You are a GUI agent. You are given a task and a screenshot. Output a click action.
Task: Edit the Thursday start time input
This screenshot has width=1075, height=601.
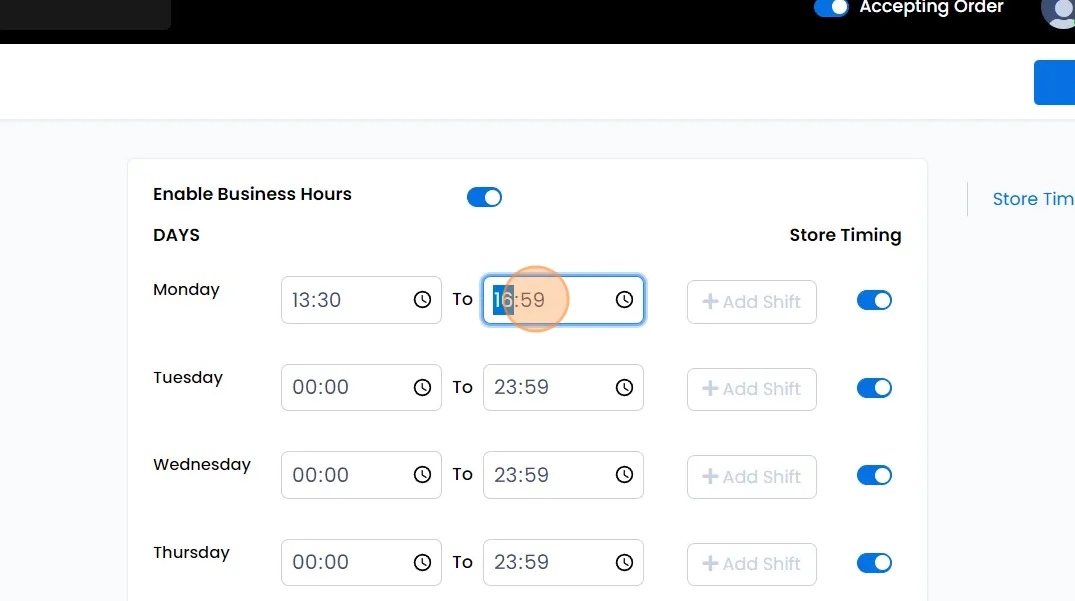tap(361, 562)
